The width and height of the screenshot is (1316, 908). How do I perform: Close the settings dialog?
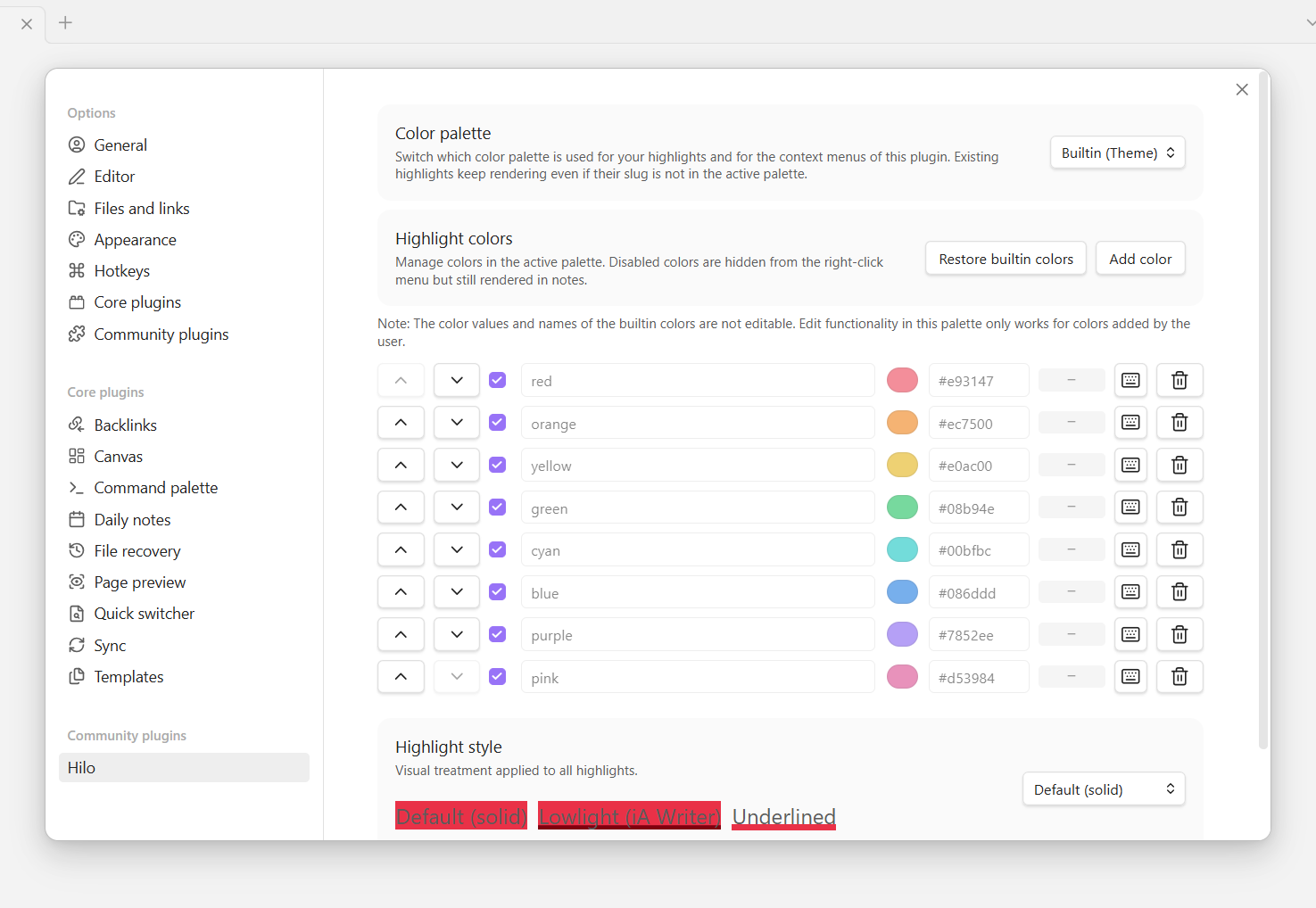coord(1242,89)
